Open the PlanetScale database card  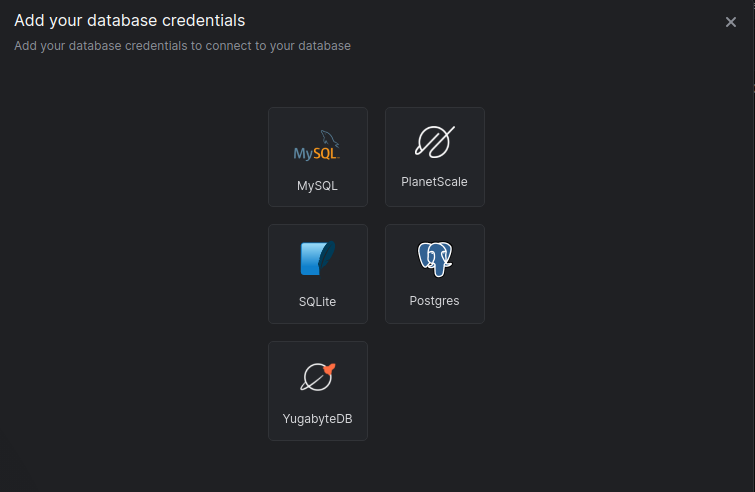(x=434, y=157)
